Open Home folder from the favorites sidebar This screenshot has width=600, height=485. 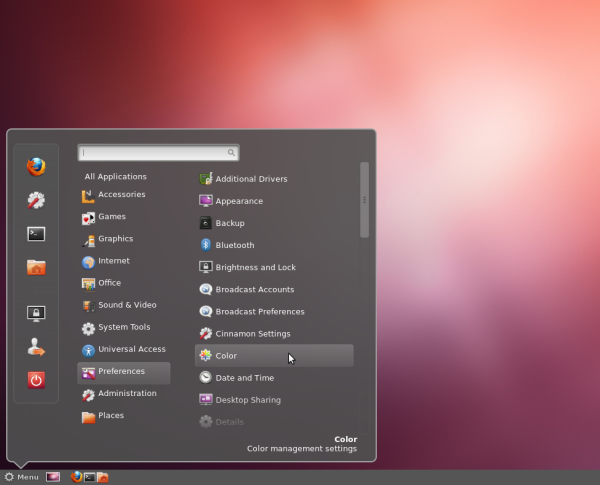36,267
